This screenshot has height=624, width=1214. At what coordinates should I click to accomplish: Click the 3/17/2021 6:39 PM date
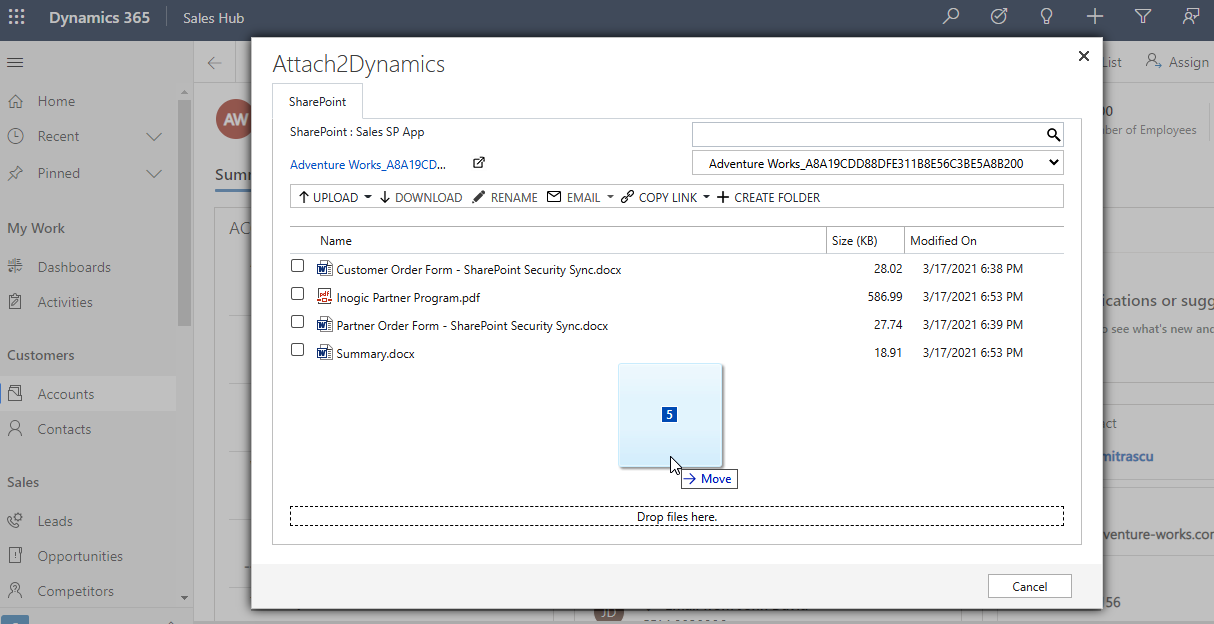click(x=973, y=325)
